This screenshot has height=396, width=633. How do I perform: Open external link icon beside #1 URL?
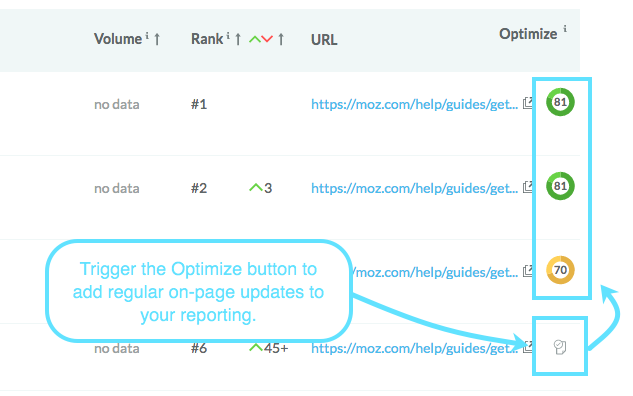pos(527,103)
